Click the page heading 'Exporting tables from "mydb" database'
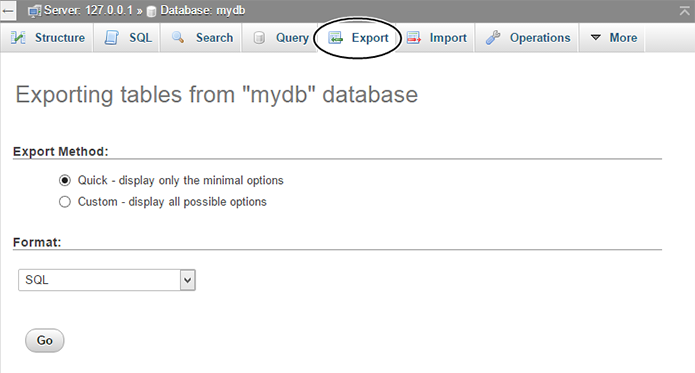Image resolution: width=695 pixels, height=373 pixels. point(217,95)
